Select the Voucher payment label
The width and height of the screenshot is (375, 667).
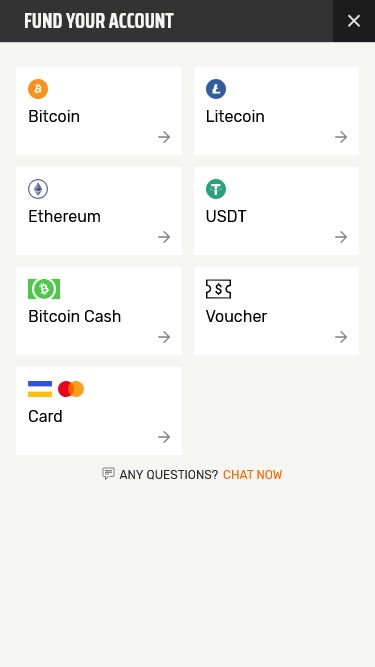coord(236,316)
